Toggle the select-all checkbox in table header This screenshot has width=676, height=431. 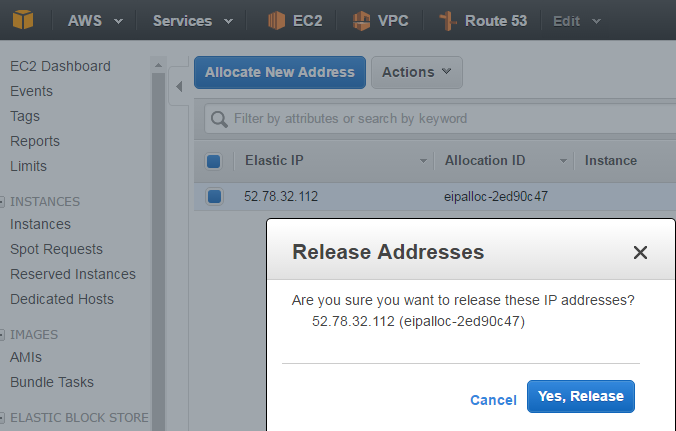coord(213,161)
